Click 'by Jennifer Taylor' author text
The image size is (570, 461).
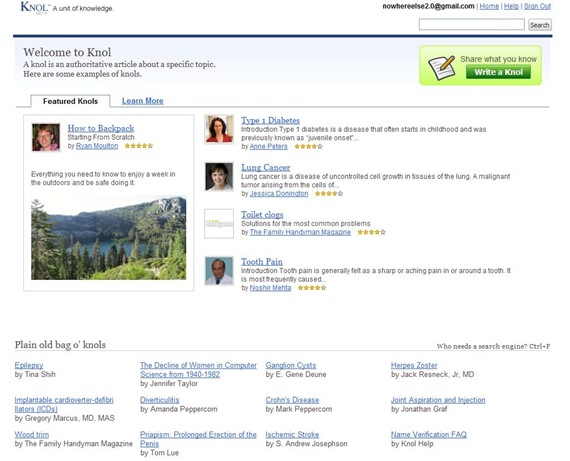tap(169, 383)
